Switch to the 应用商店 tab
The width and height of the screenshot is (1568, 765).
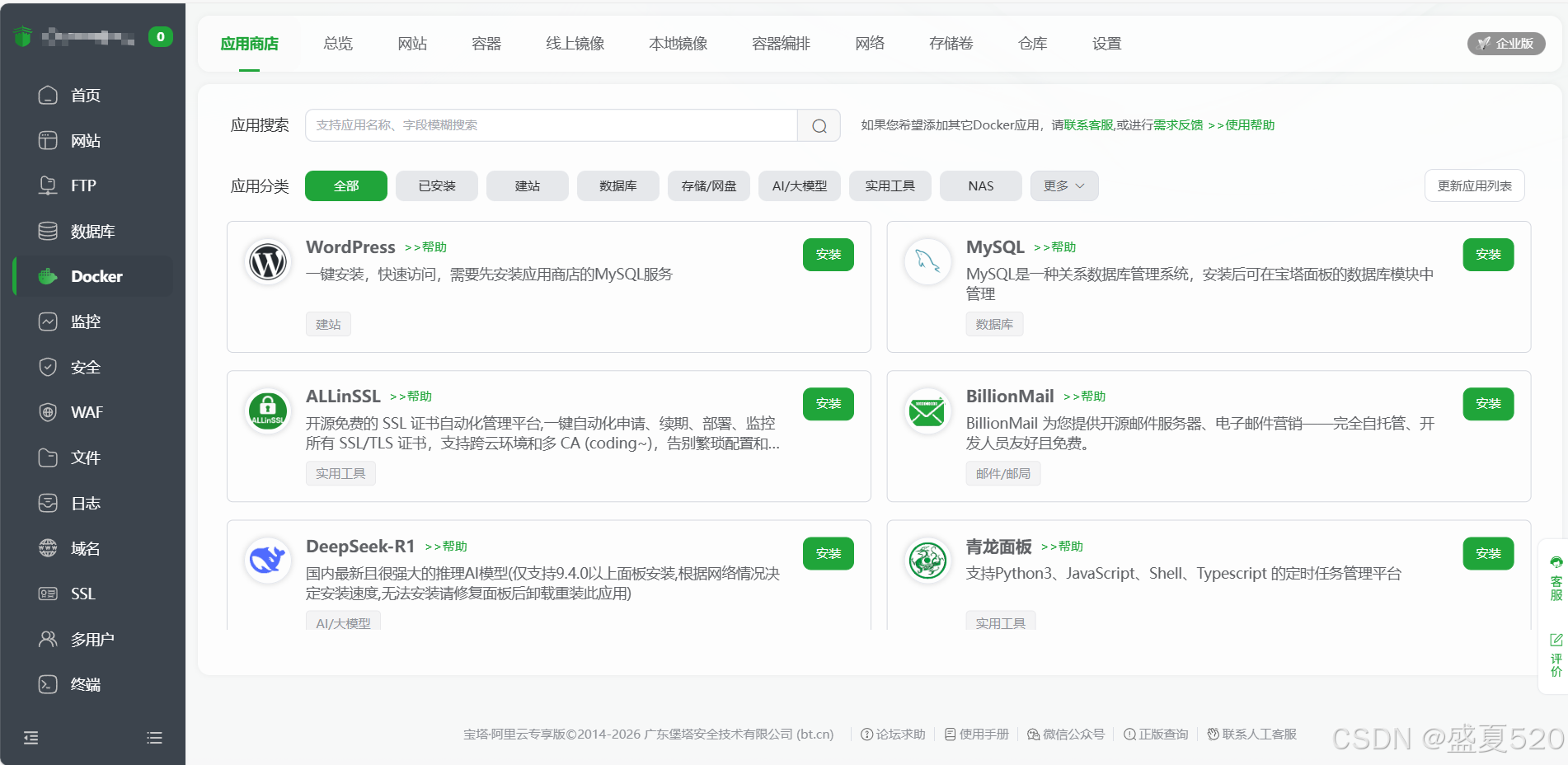249,44
